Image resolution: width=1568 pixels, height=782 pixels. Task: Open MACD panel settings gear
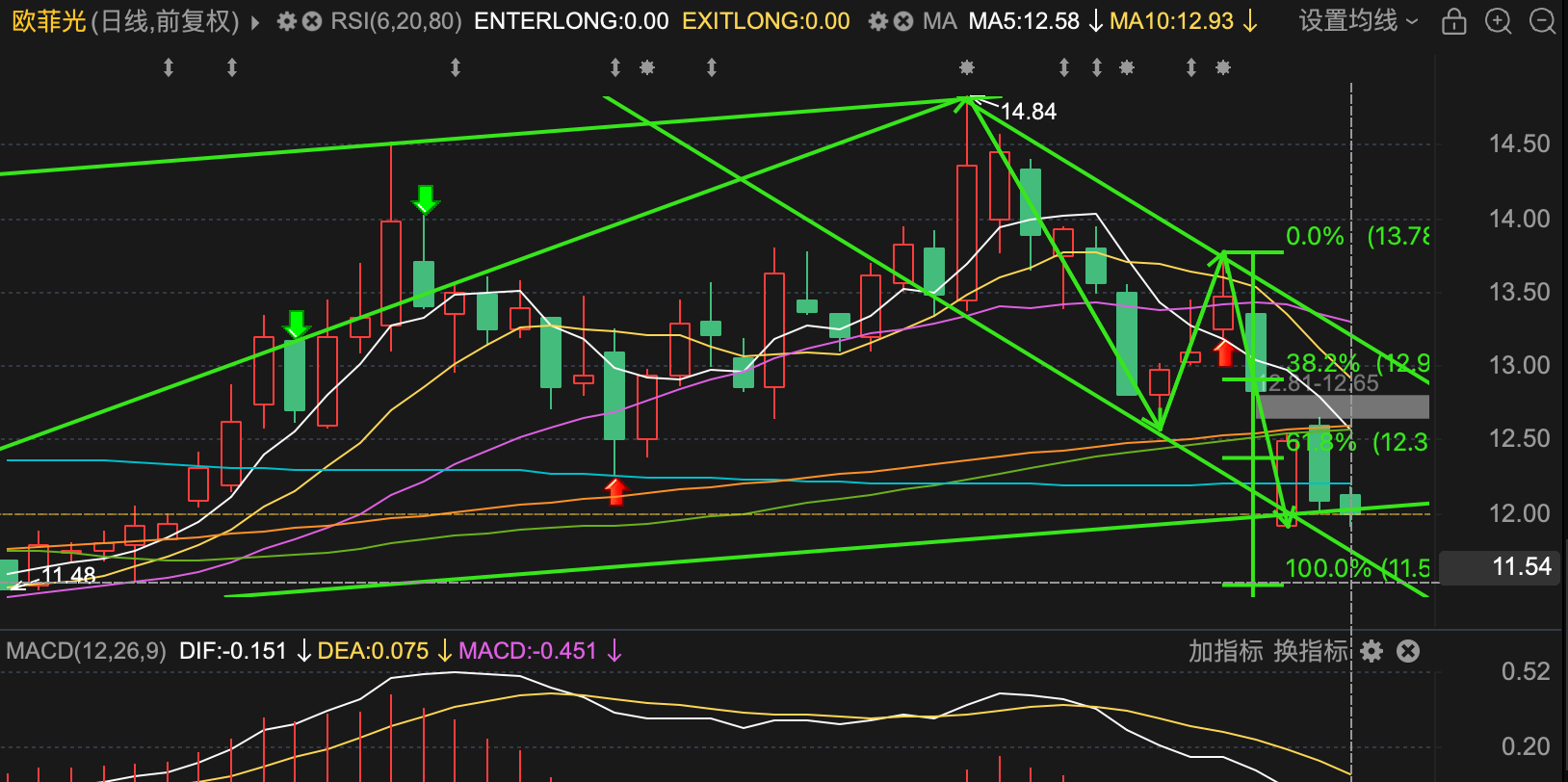1372,652
